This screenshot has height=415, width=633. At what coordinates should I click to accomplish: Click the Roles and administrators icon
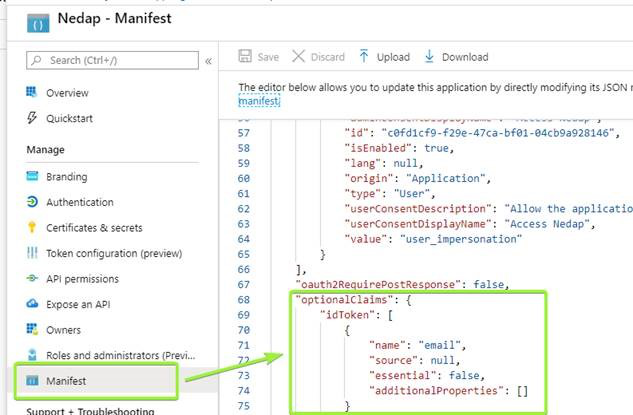(x=32, y=354)
